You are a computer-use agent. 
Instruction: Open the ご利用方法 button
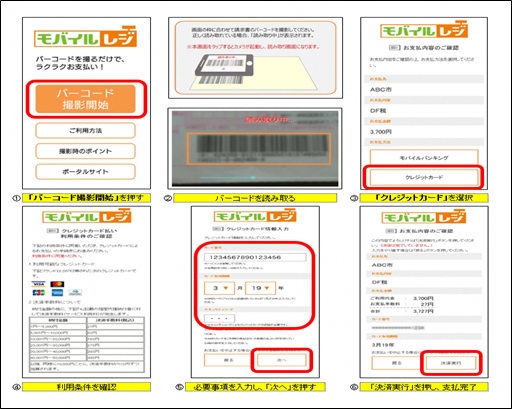[x=85, y=130]
